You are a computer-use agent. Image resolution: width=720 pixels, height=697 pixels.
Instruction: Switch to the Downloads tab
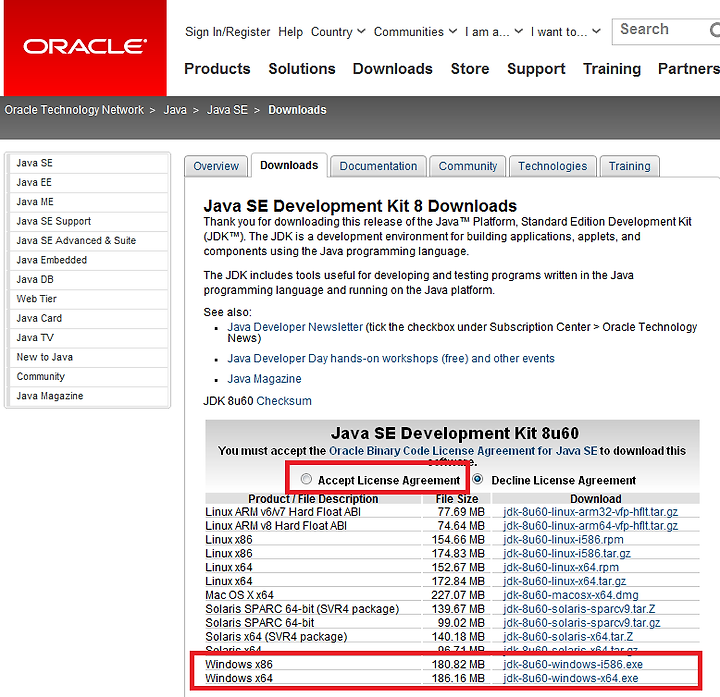(289, 165)
